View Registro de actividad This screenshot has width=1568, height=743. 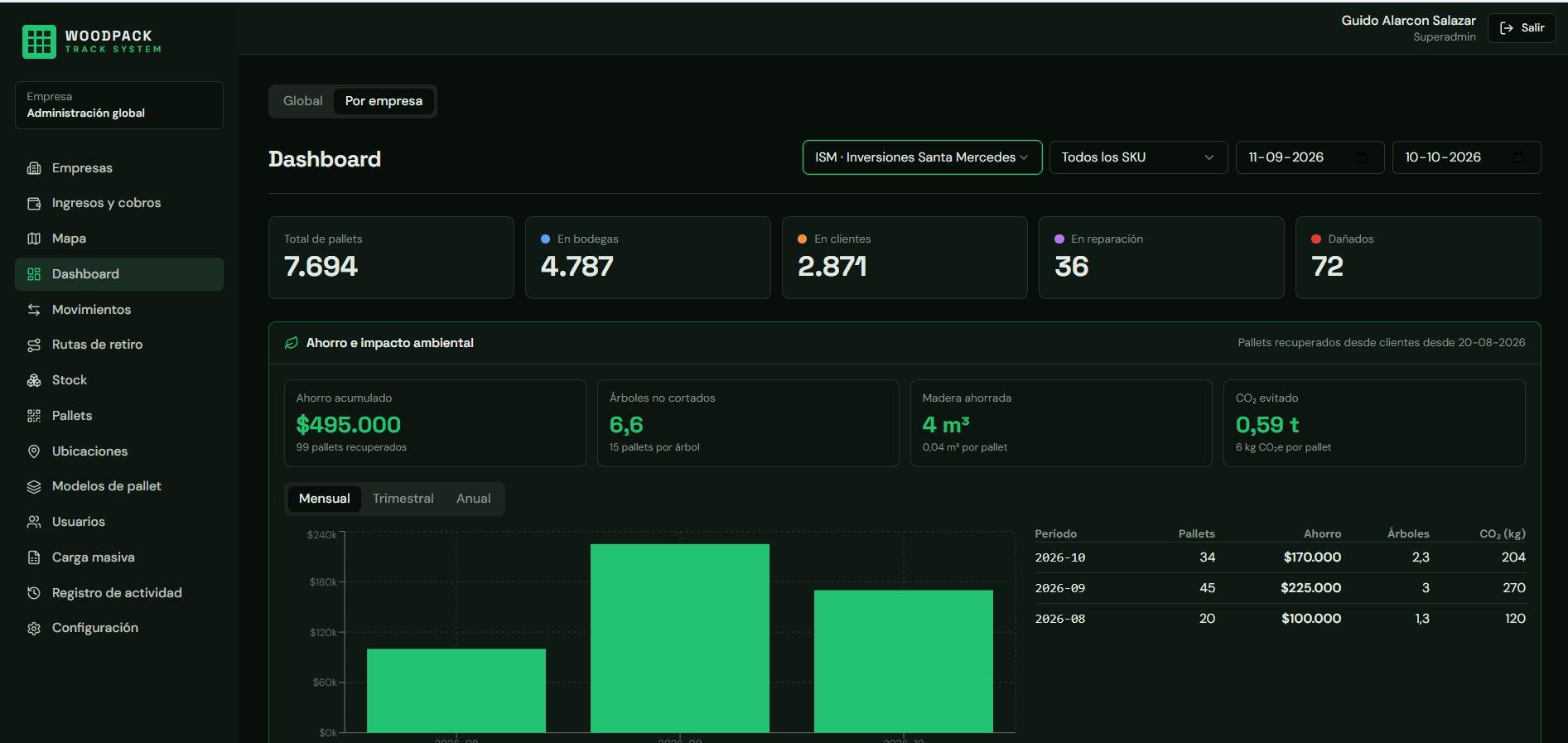click(x=119, y=593)
